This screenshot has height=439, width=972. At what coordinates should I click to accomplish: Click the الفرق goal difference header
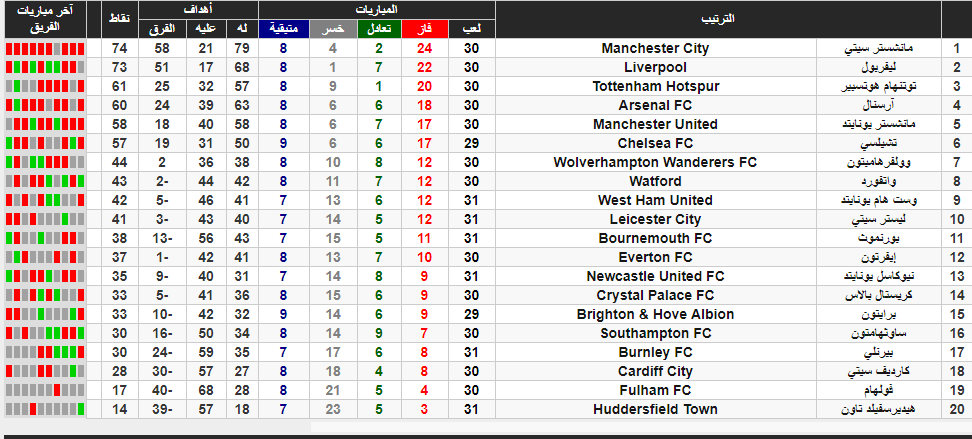point(162,29)
